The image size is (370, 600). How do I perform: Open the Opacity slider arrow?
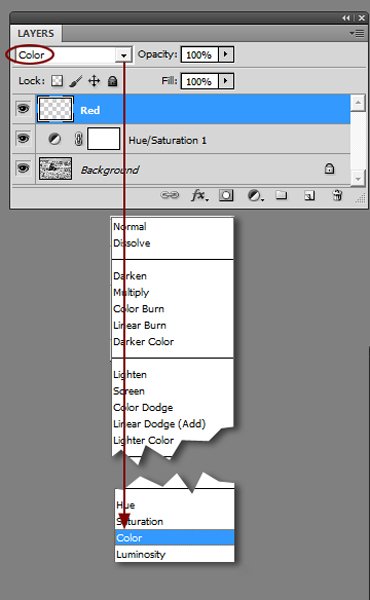click(226, 54)
